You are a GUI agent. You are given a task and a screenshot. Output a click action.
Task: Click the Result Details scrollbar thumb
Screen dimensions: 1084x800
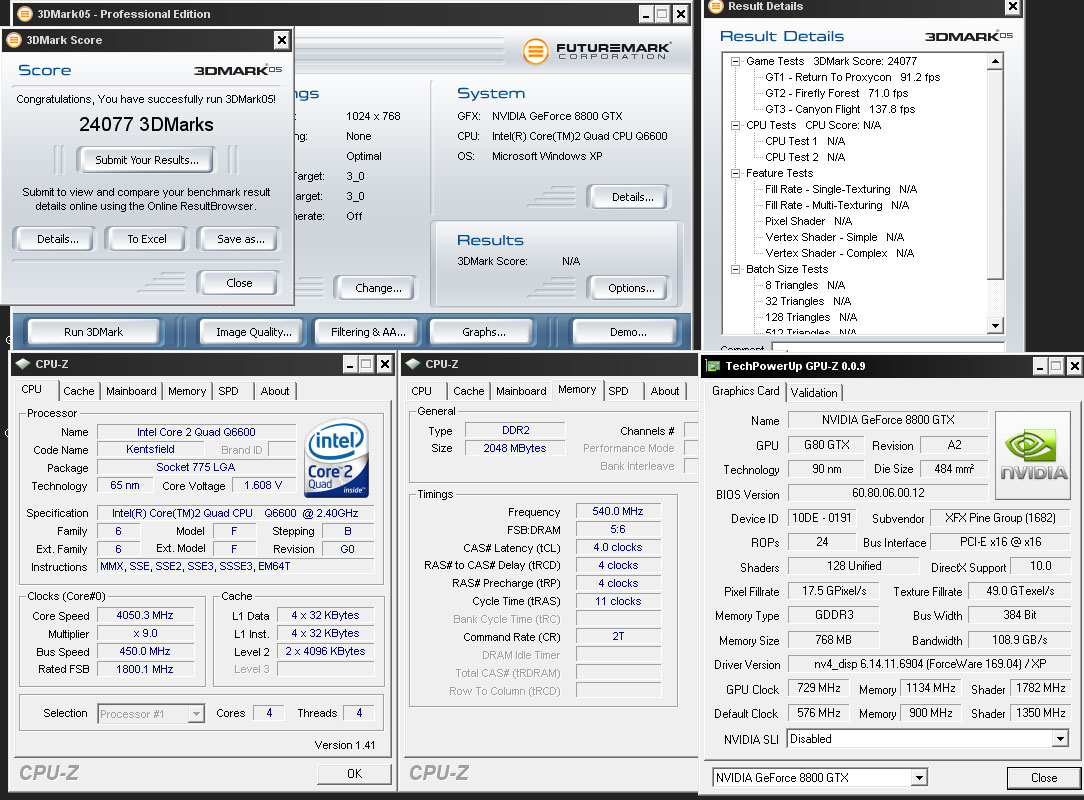[x=995, y=173]
